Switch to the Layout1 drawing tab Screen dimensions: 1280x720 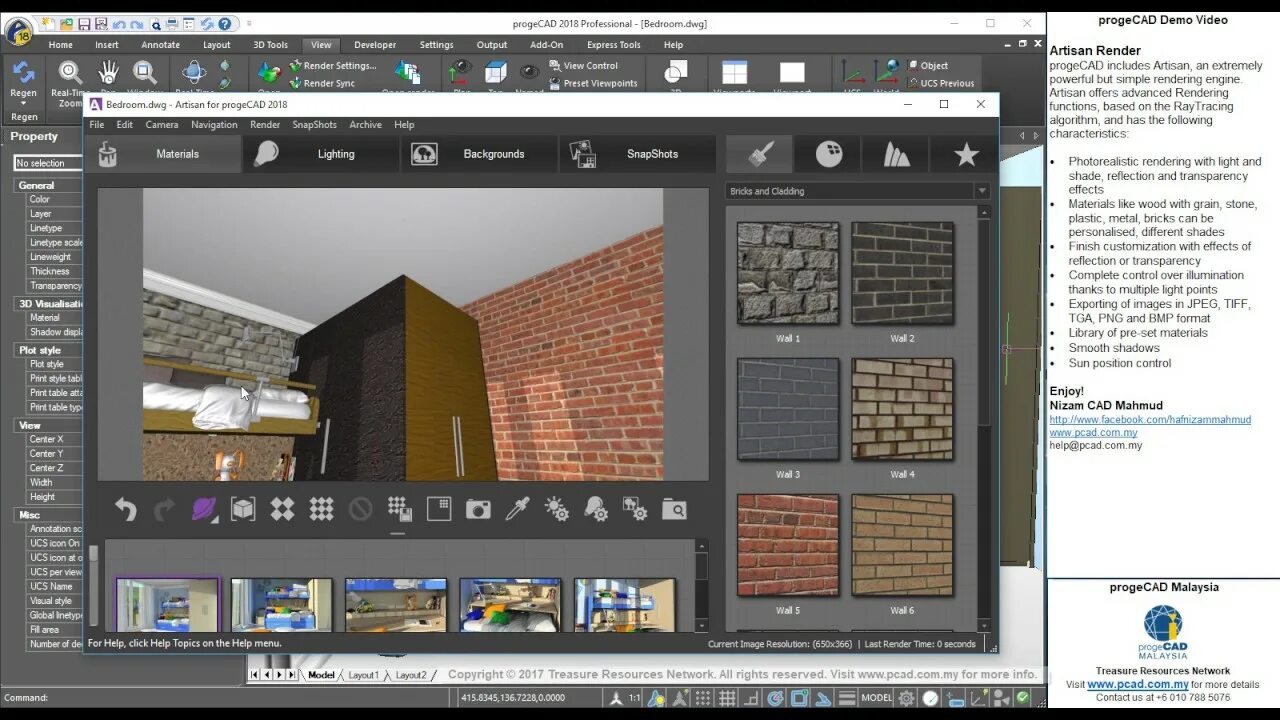tap(363, 675)
